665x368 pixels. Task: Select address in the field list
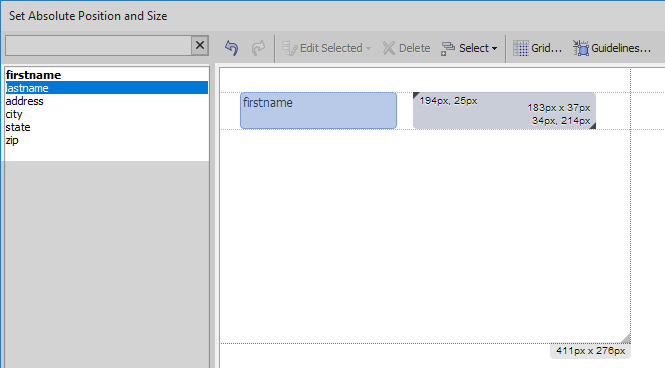pyautogui.click(x=106, y=101)
